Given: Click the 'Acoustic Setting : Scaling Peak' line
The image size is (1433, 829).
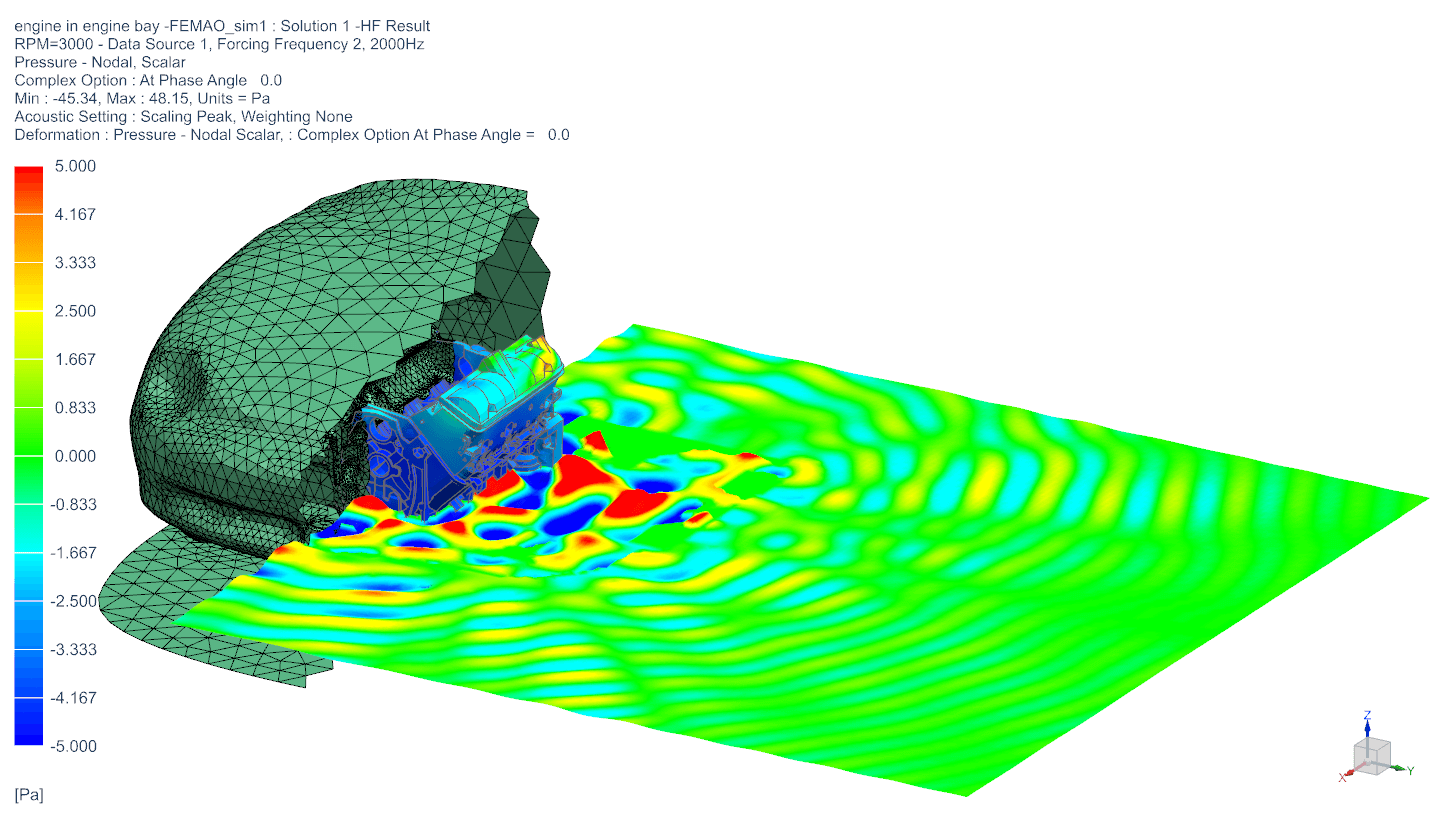Looking at the screenshot, I should click(183, 116).
